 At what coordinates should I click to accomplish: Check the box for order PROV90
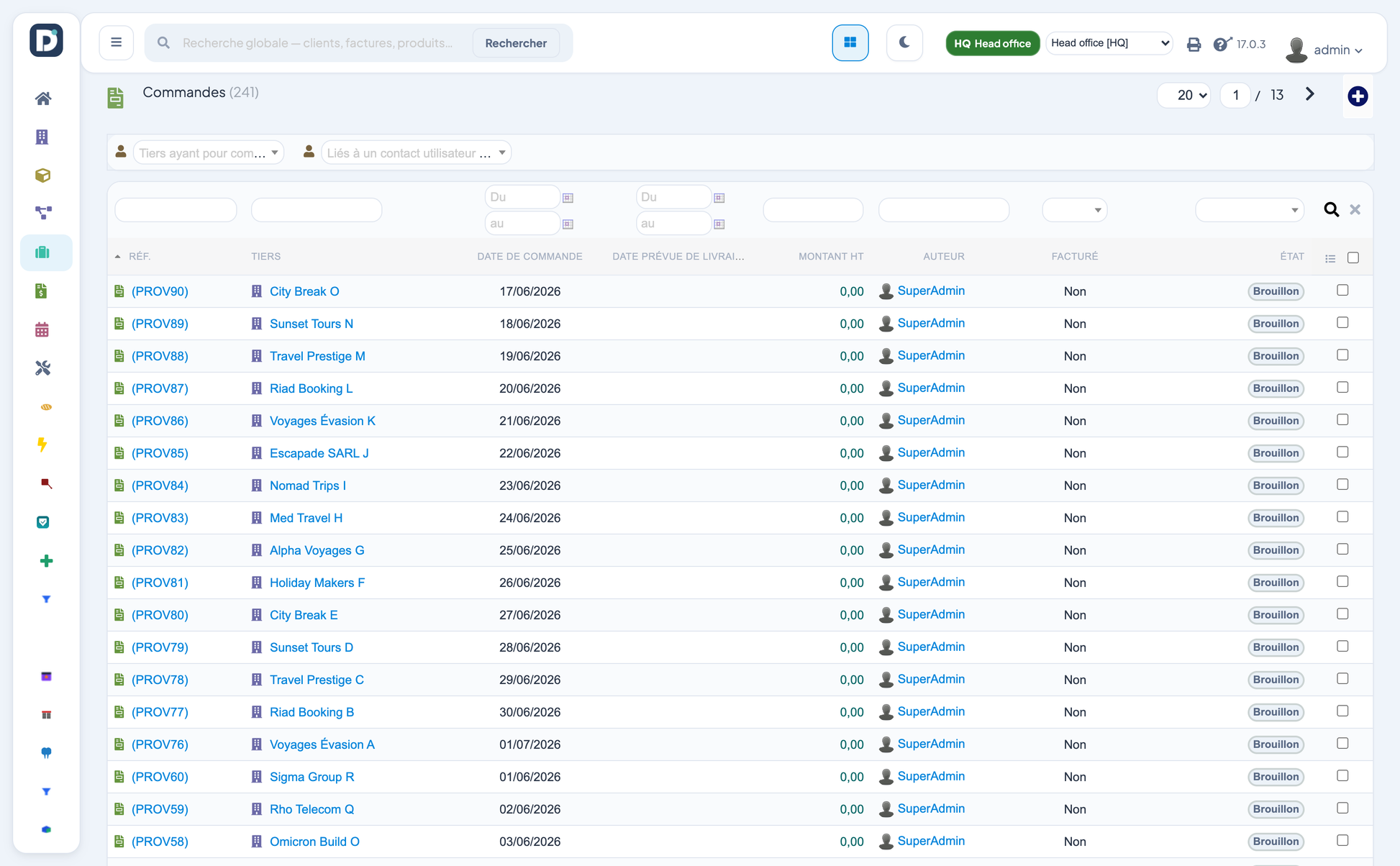tap(1342, 291)
